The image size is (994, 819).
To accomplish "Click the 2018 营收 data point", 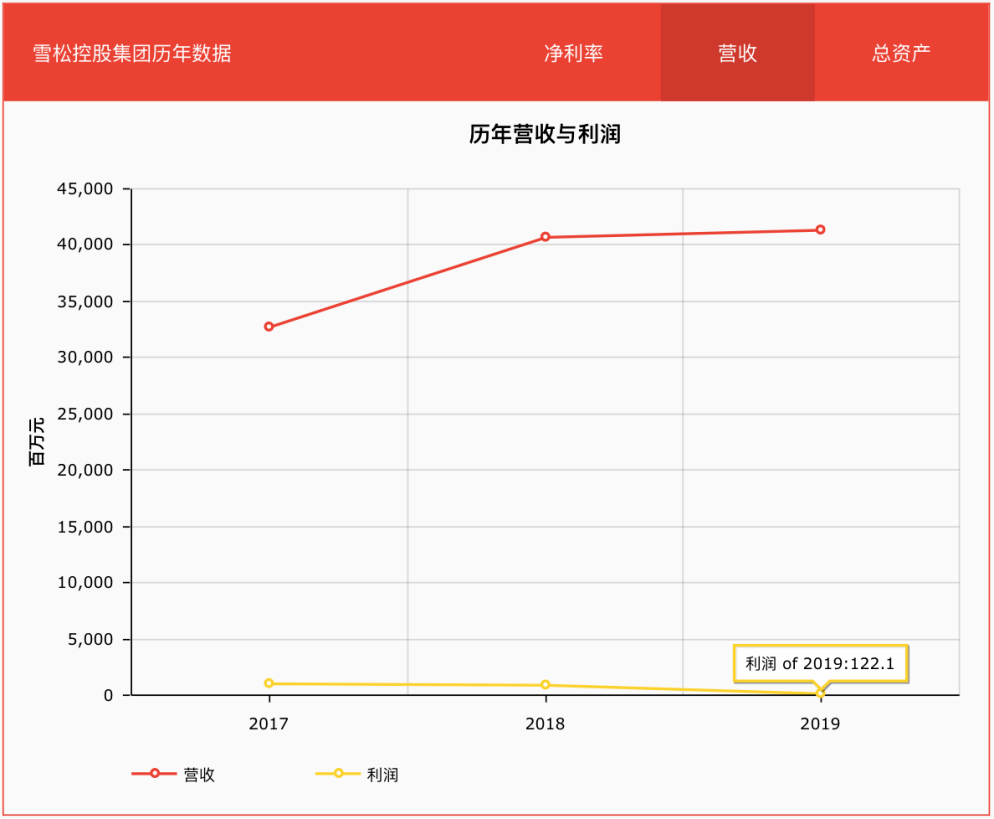I will tap(545, 236).
